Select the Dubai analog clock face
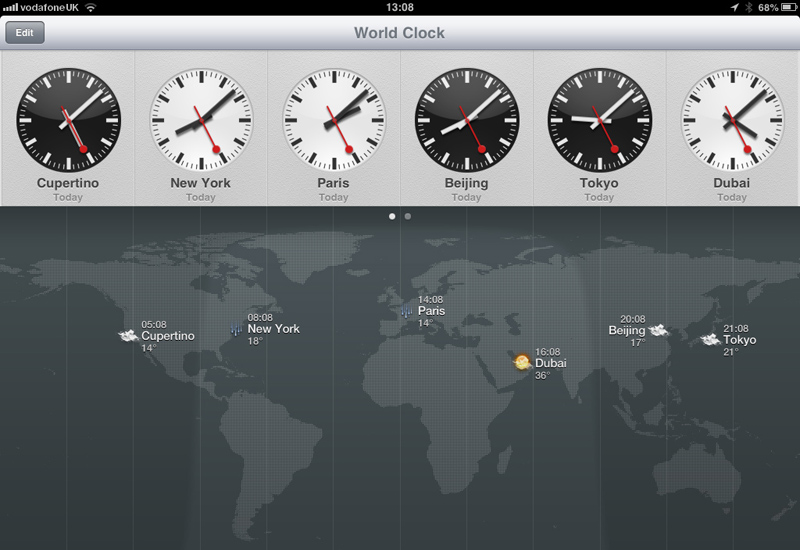The height and width of the screenshot is (550, 800). click(x=732, y=120)
